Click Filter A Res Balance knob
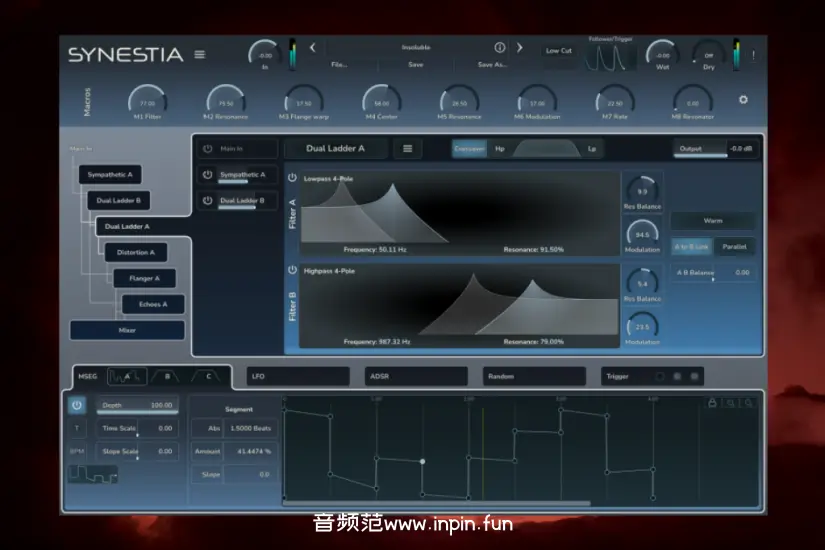This screenshot has height=550, width=825. point(642,191)
